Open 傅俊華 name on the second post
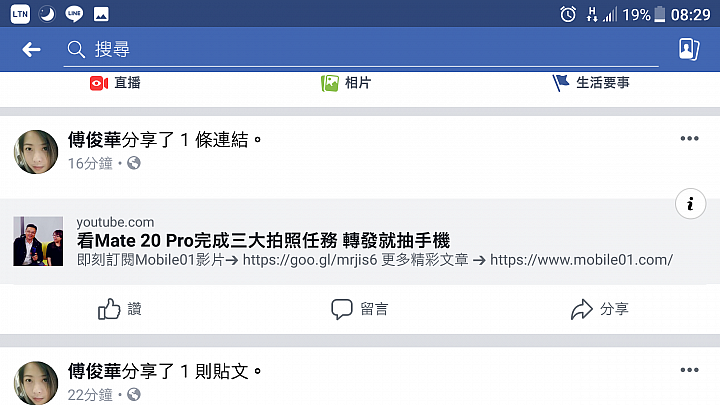Image resolution: width=720 pixels, height=405 pixels. [95, 371]
